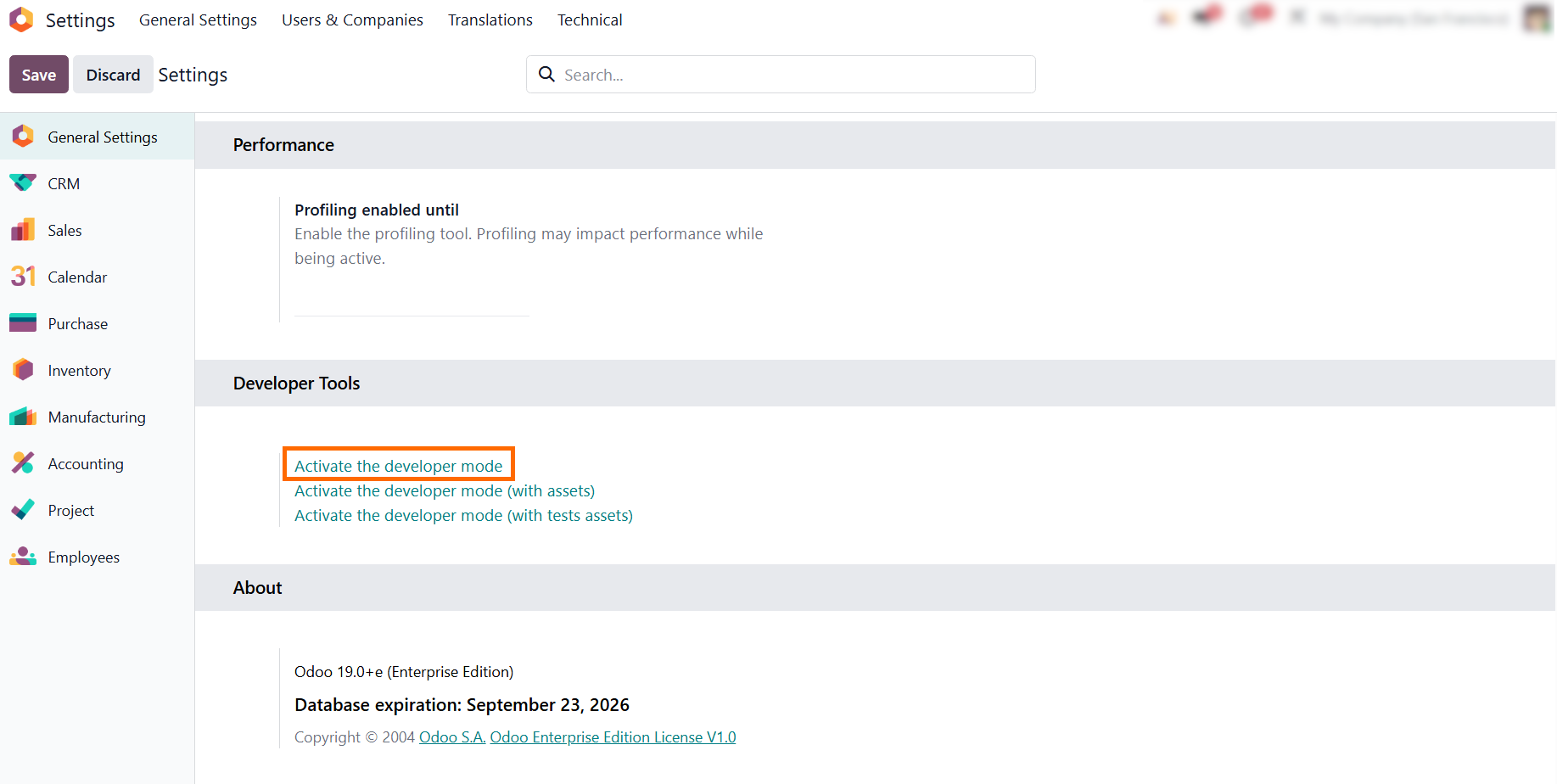Open the Translations menu
Viewport: 1557px width, 784px height.
pyautogui.click(x=490, y=20)
